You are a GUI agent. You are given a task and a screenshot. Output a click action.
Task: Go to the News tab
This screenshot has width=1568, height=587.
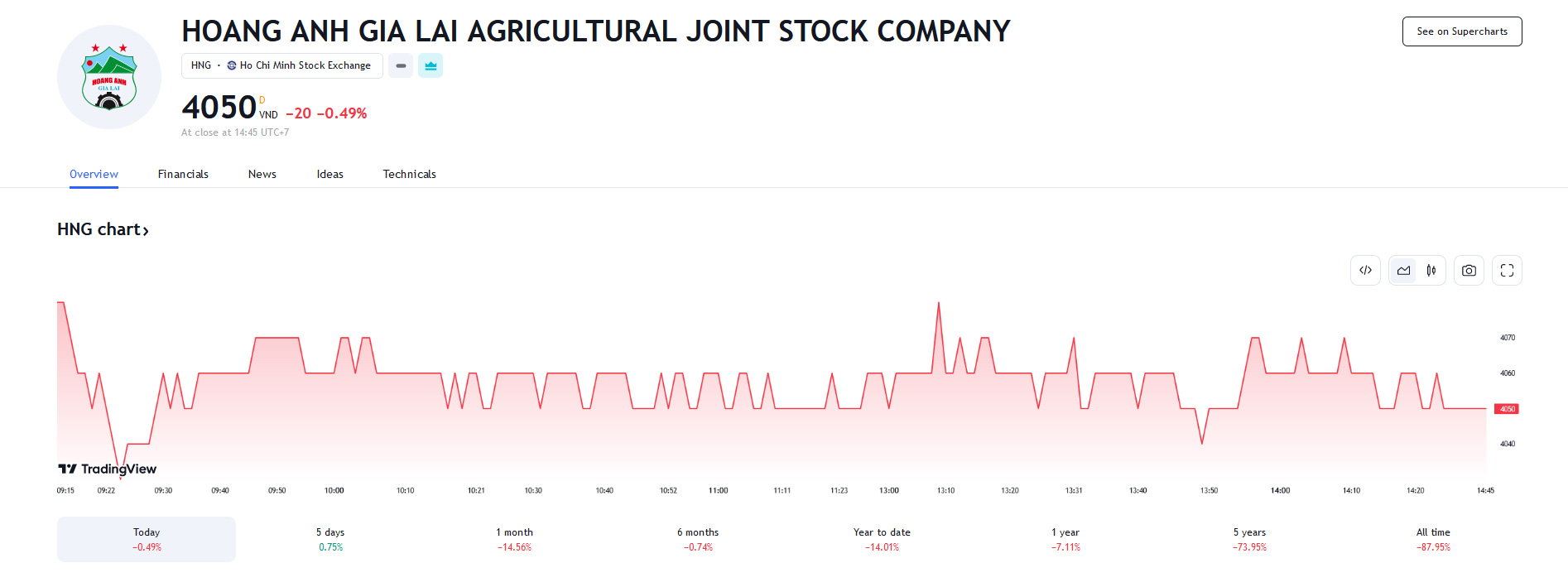tap(262, 174)
